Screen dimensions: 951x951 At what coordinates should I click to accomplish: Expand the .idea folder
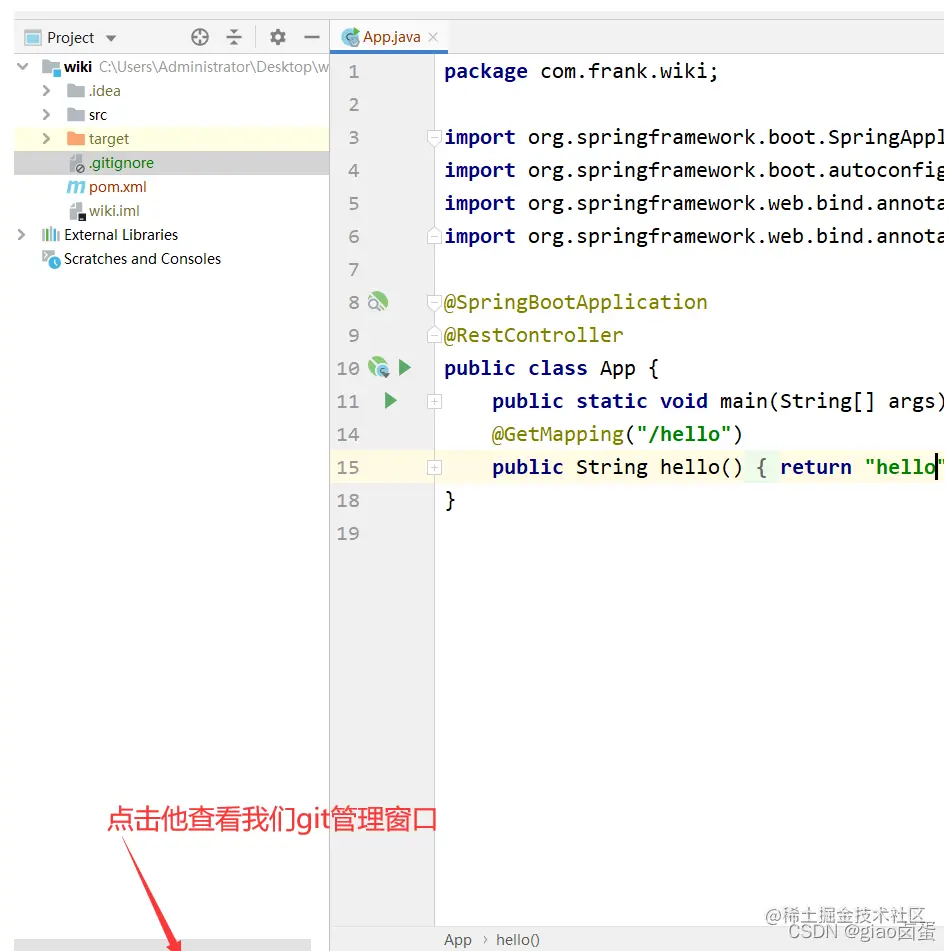click(46, 90)
